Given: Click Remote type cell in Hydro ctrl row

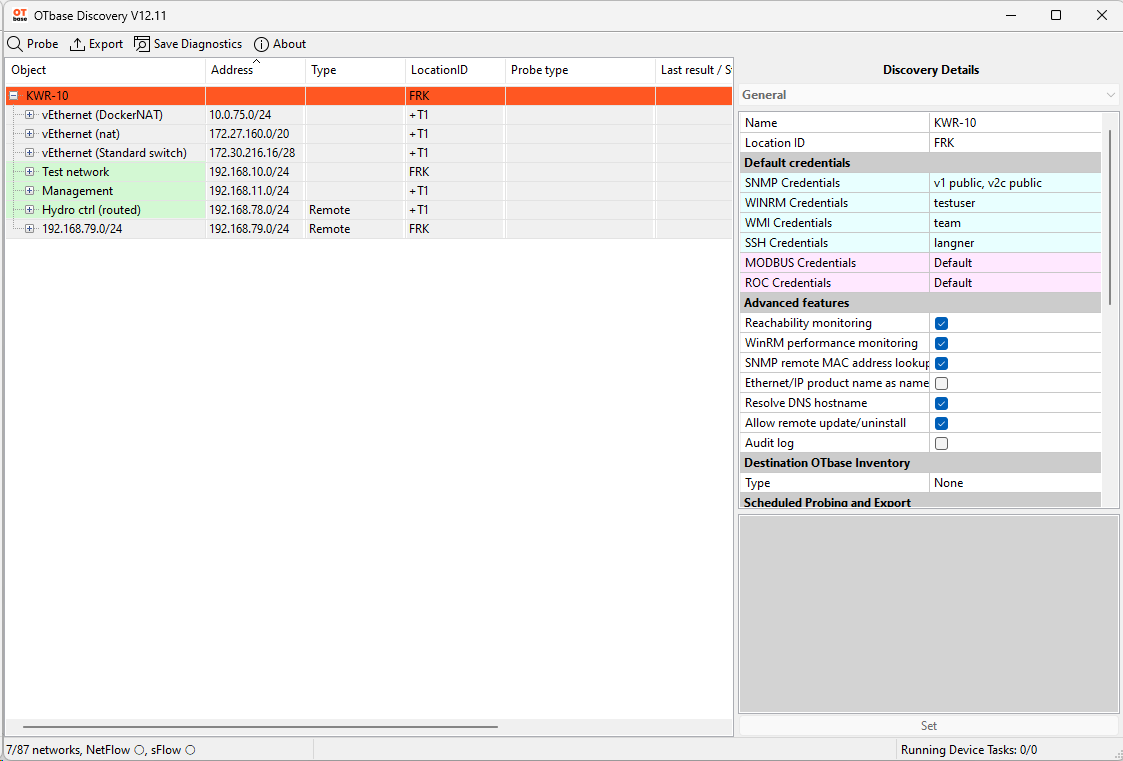Looking at the screenshot, I should (x=355, y=210).
